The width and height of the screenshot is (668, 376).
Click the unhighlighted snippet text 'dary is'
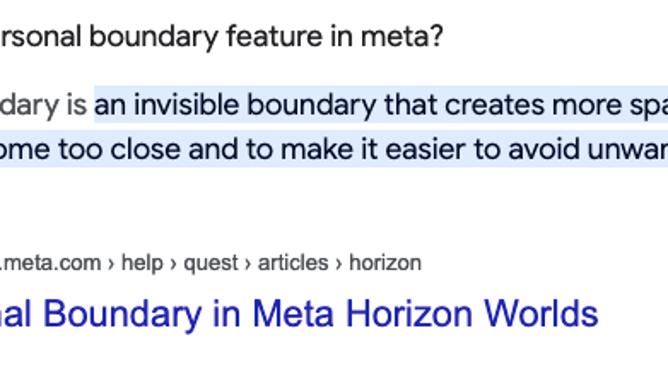click(x=43, y=105)
